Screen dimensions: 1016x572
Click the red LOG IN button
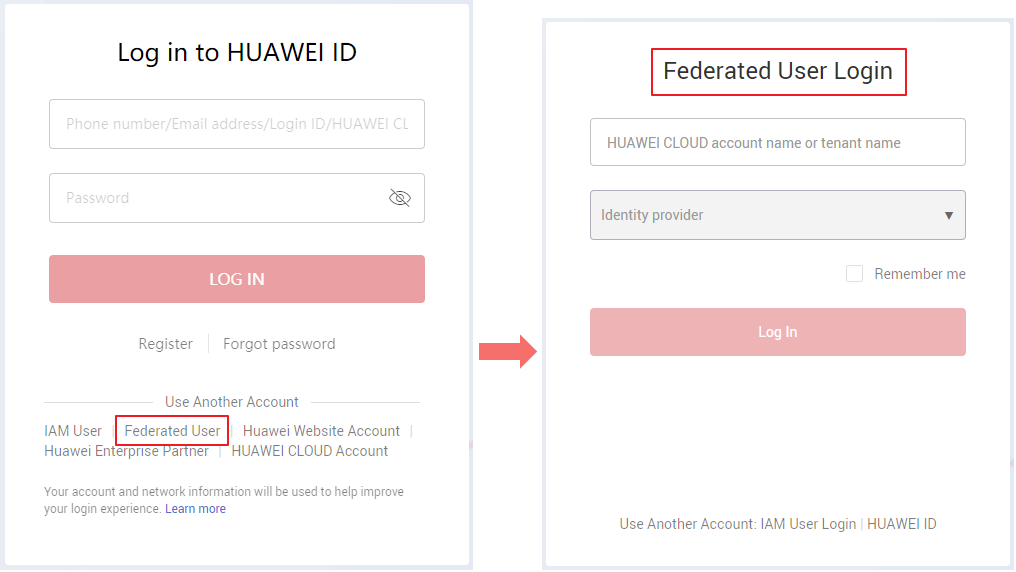(237, 279)
